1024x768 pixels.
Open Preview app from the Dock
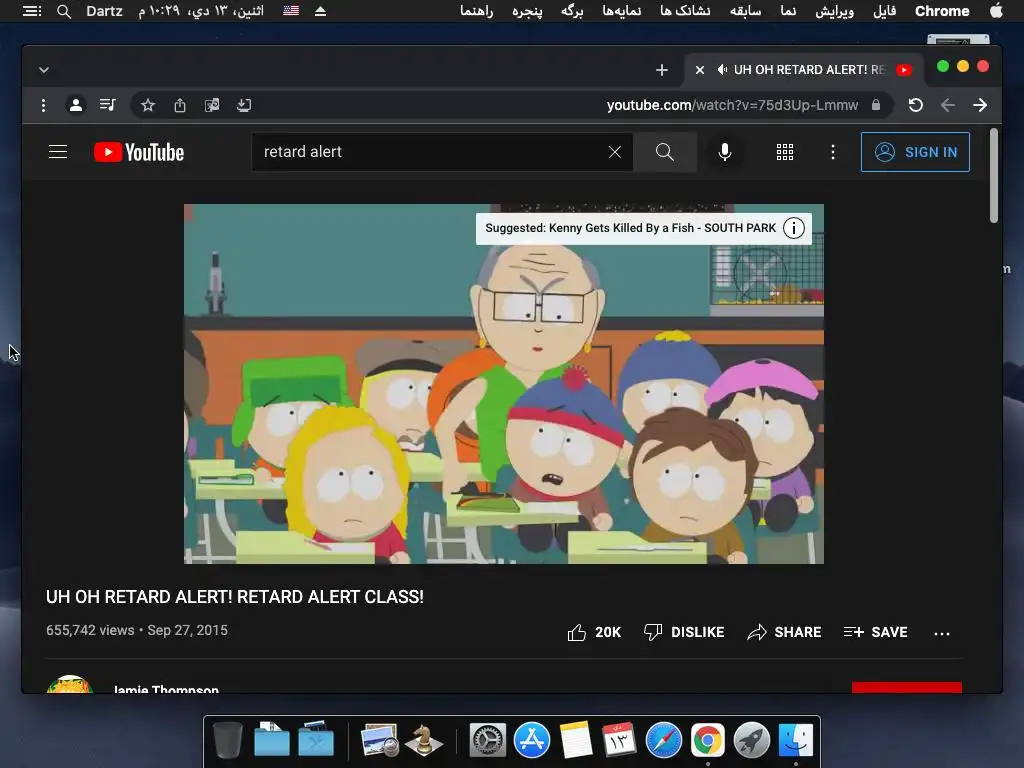pyautogui.click(x=380, y=741)
